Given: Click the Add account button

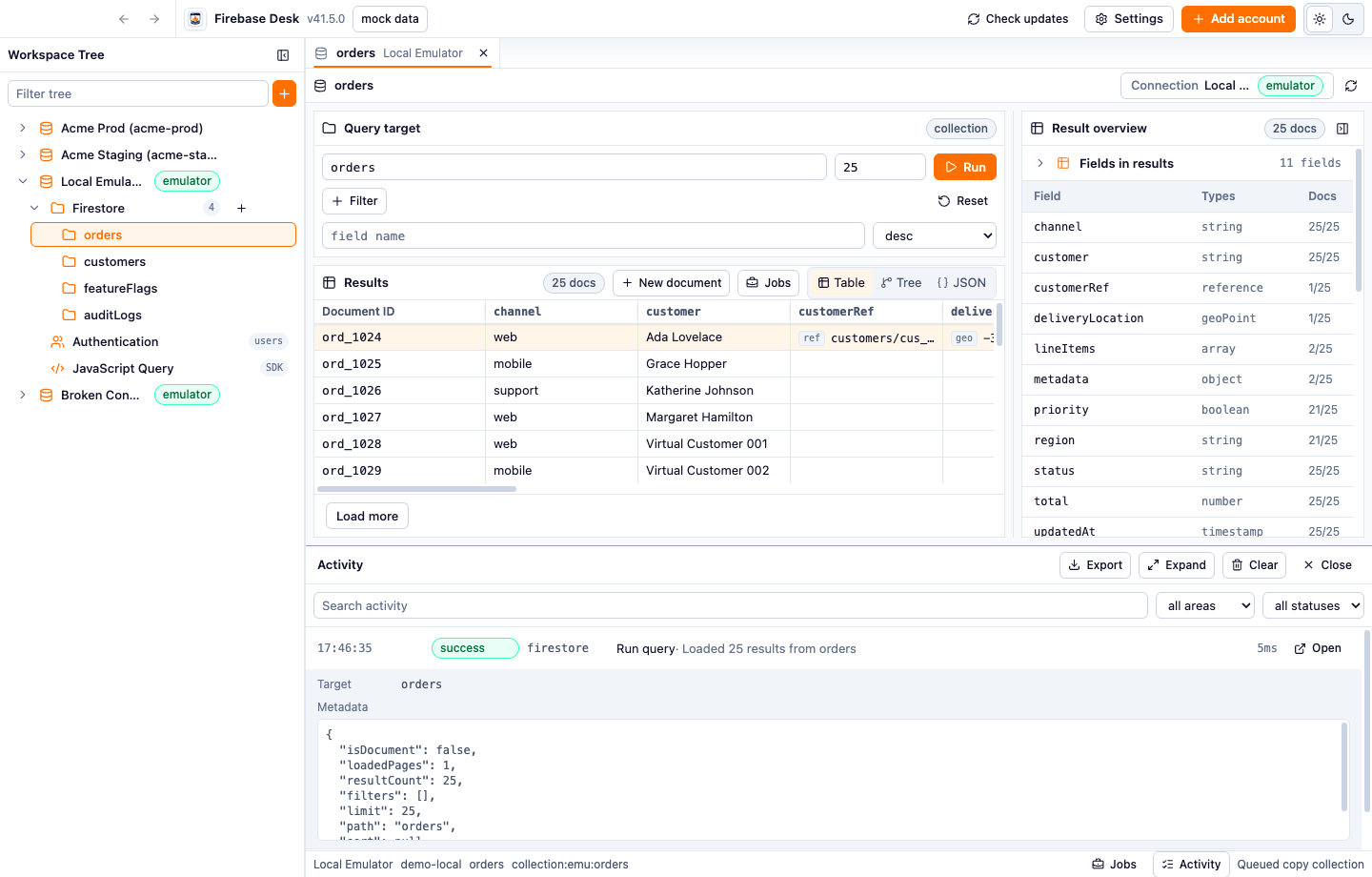Looking at the screenshot, I should pos(1239,19).
